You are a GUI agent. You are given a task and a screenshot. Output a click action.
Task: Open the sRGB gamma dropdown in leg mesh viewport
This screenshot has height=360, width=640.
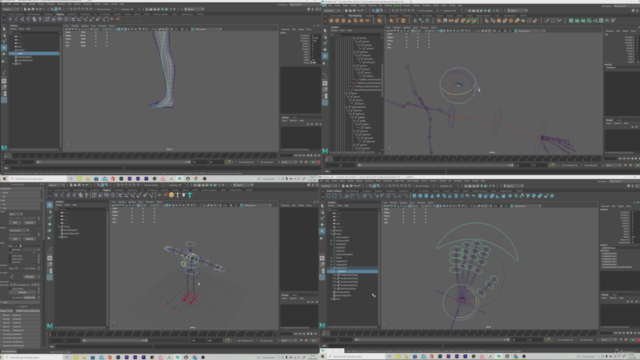coord(208,29)
